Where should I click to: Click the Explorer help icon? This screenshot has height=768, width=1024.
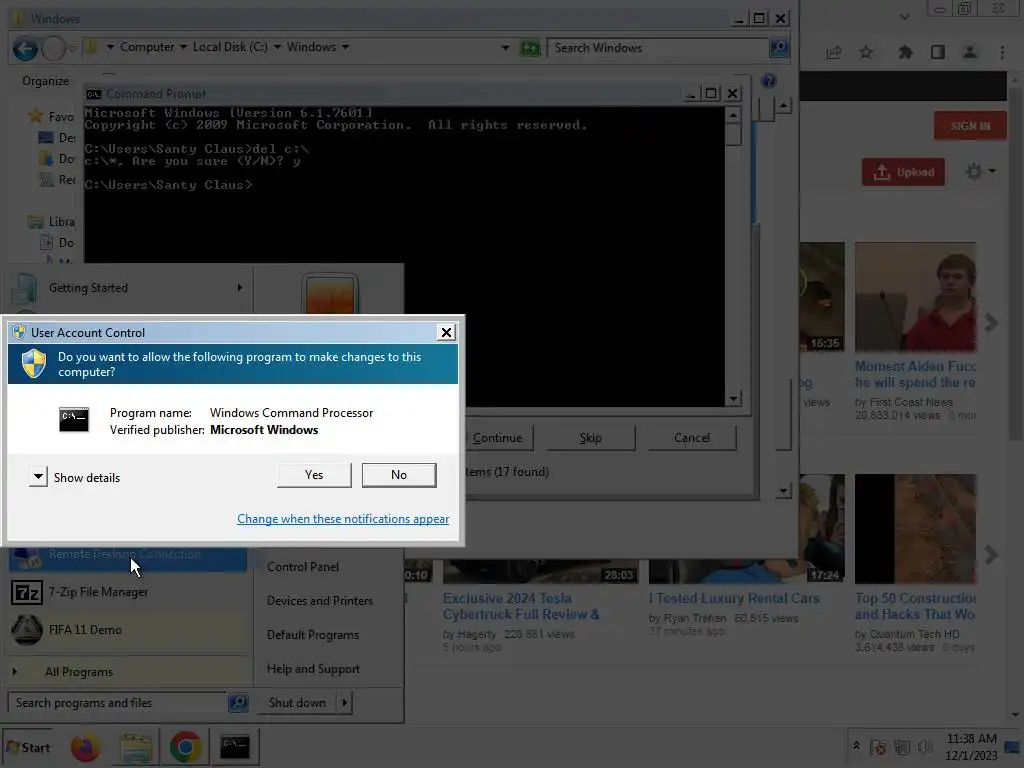[769, 81]
